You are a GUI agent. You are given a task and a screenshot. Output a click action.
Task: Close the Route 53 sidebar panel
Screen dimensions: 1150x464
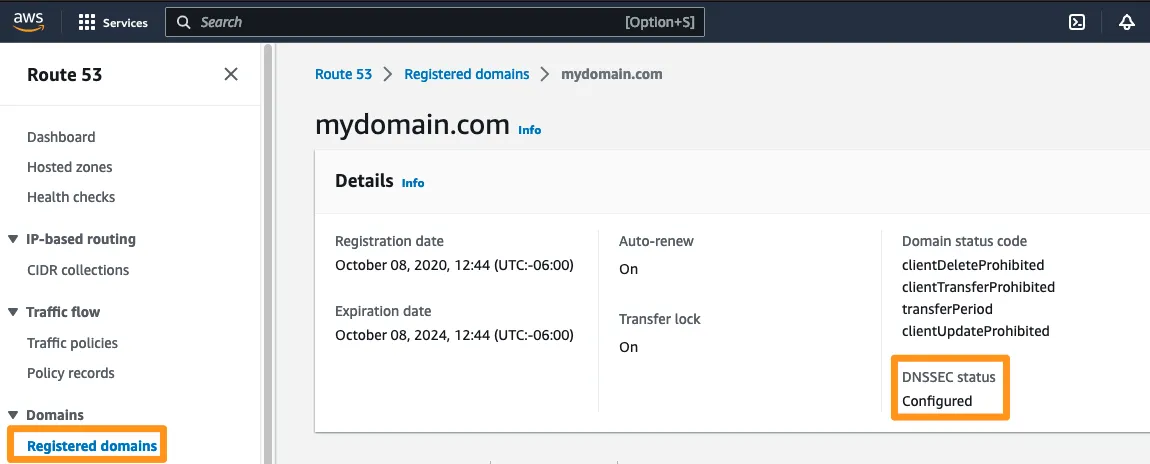point(231,74)
